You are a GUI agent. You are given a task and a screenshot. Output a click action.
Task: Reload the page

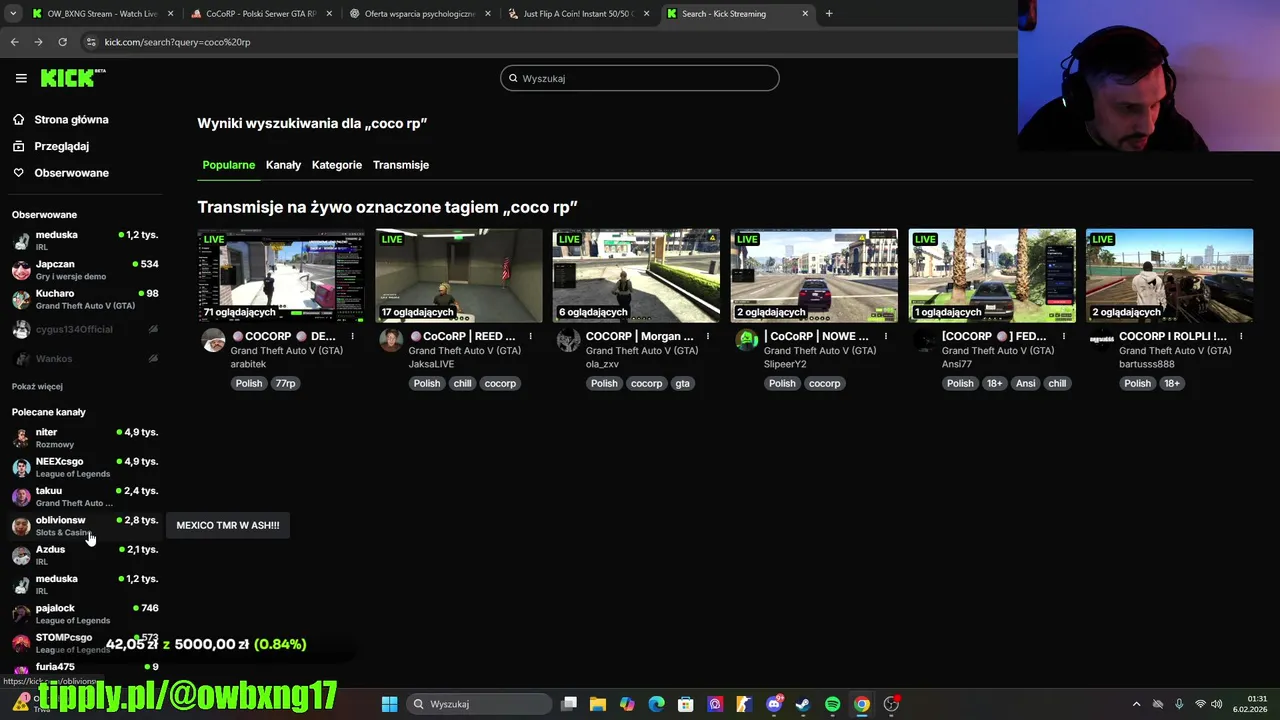[62, 42]
